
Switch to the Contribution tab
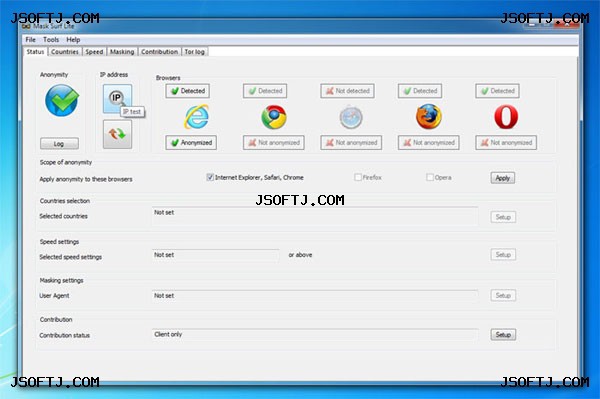point(160,52)
